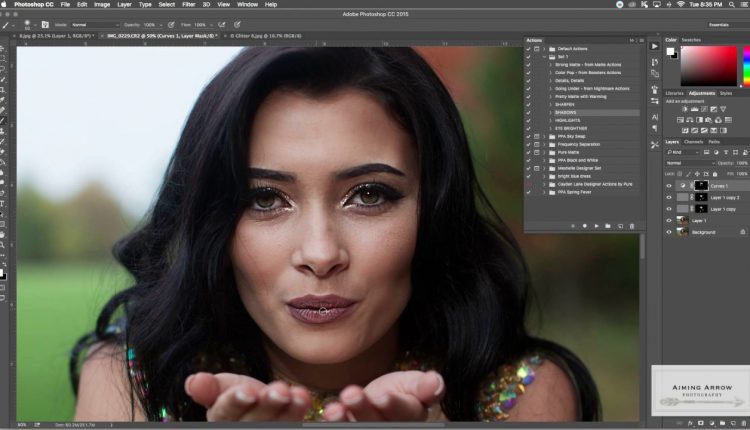Play the selected action in Actions panel

596,226
